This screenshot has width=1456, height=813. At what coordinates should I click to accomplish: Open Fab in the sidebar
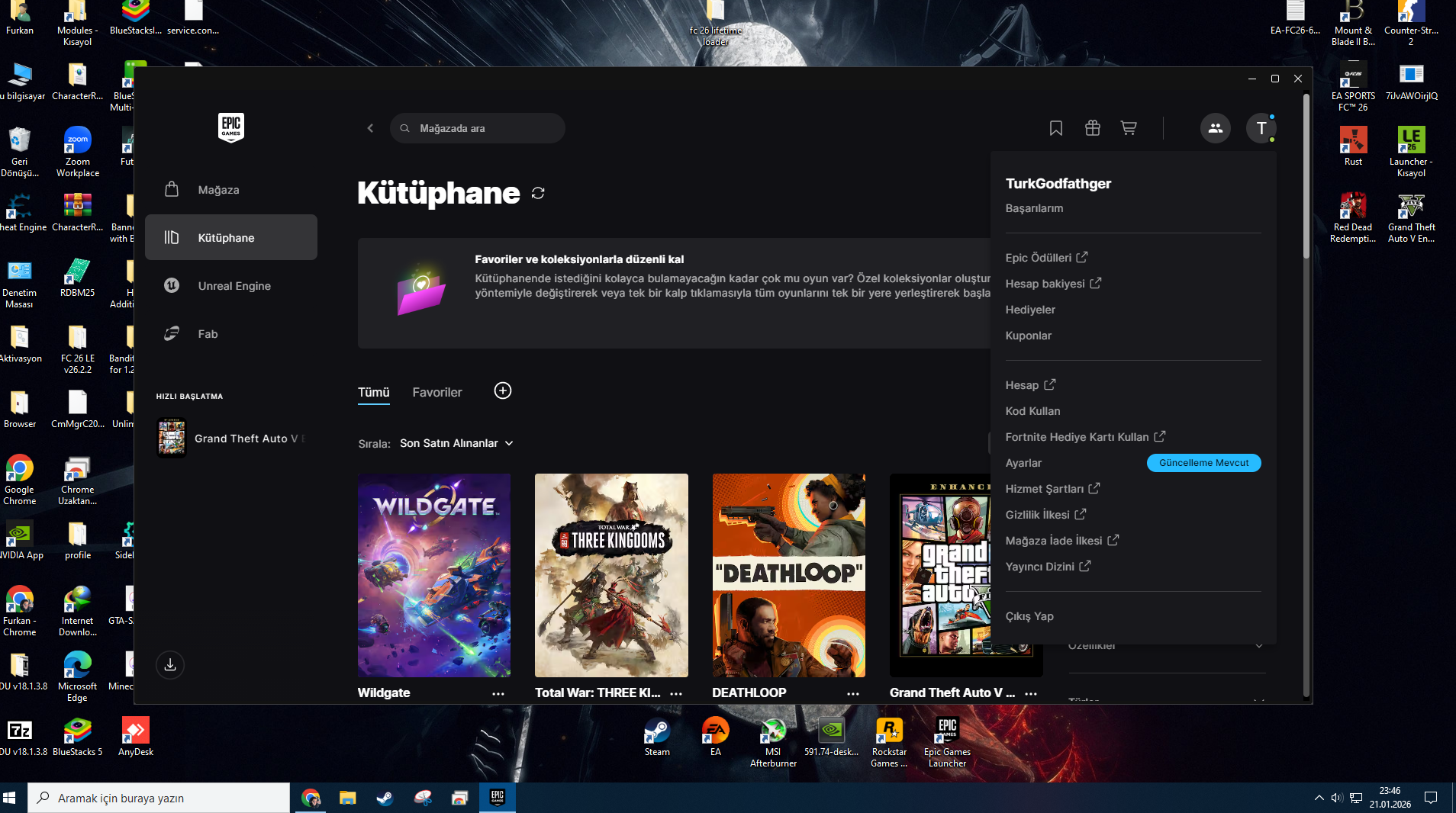231,334
